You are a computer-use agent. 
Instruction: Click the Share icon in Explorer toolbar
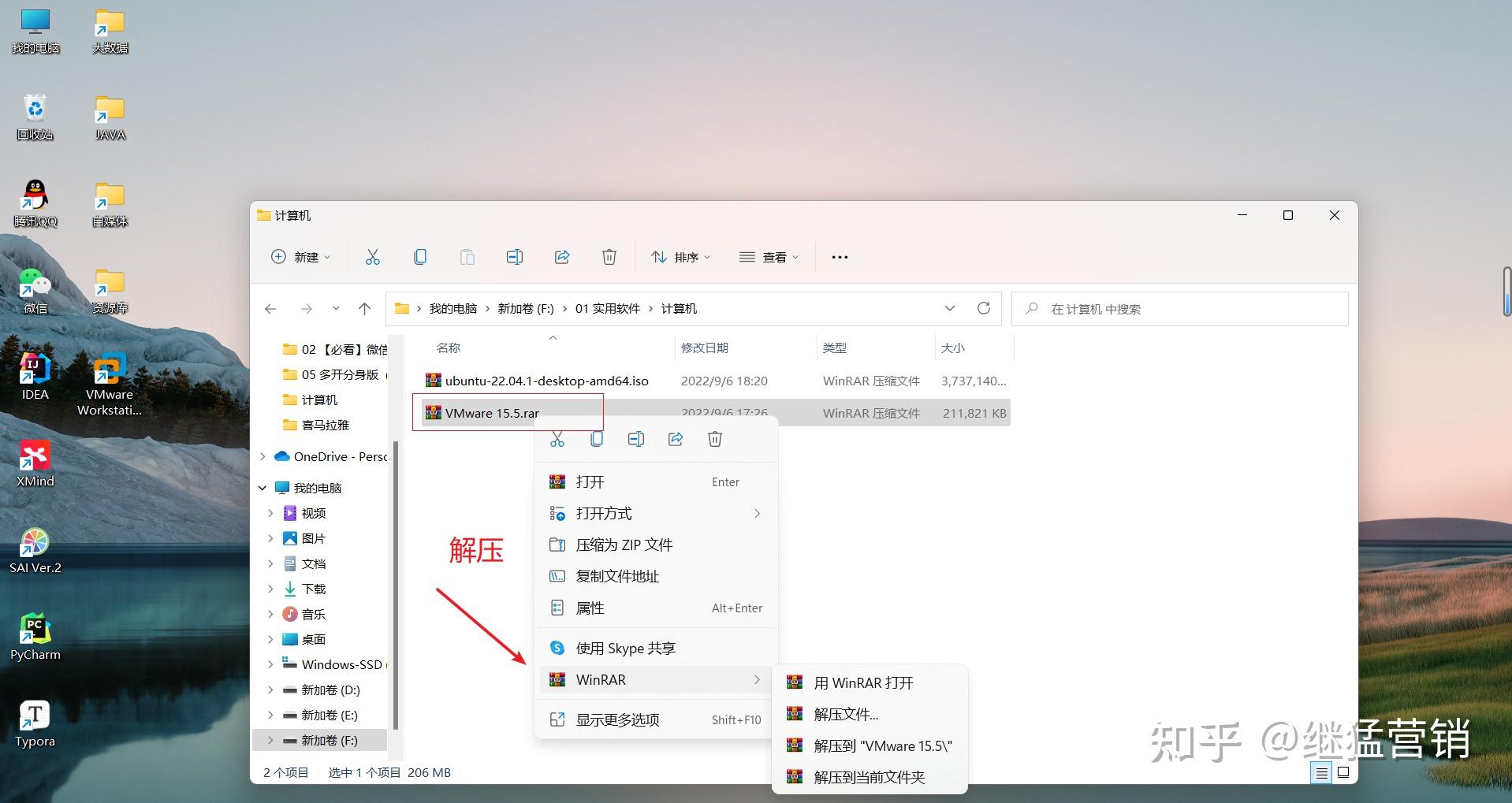tap(562, 257)
